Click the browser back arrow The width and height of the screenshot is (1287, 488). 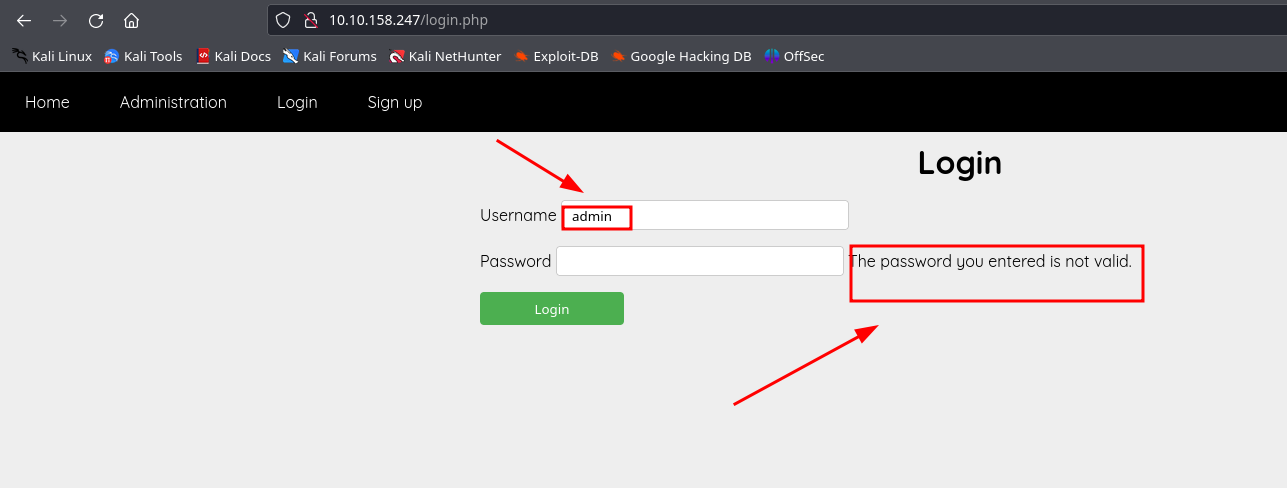(24, 20)
